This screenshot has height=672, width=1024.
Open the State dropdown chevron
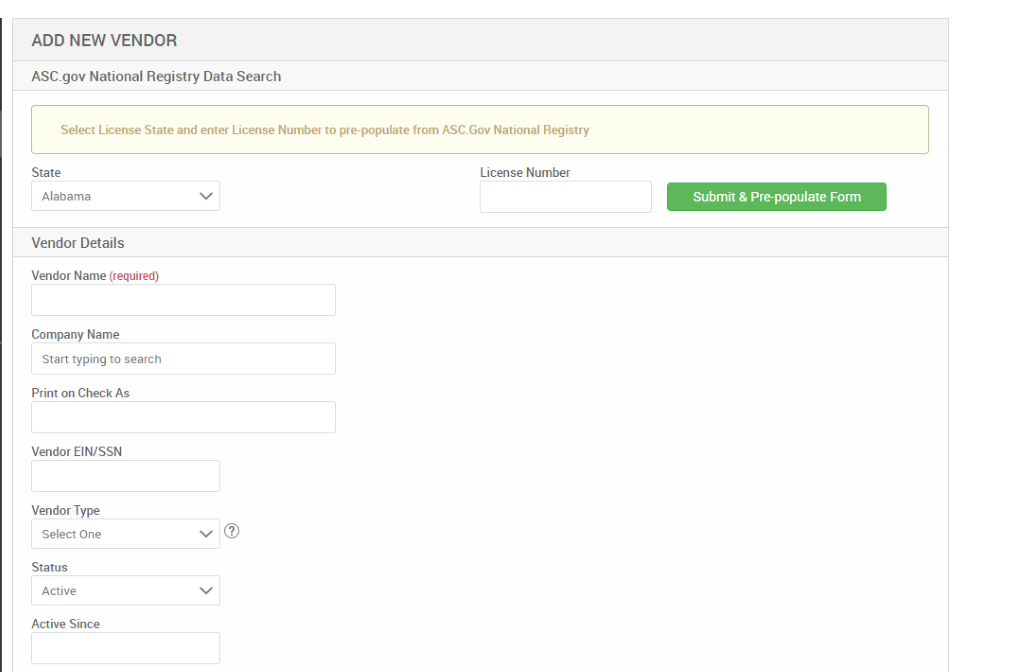point(208,196)
